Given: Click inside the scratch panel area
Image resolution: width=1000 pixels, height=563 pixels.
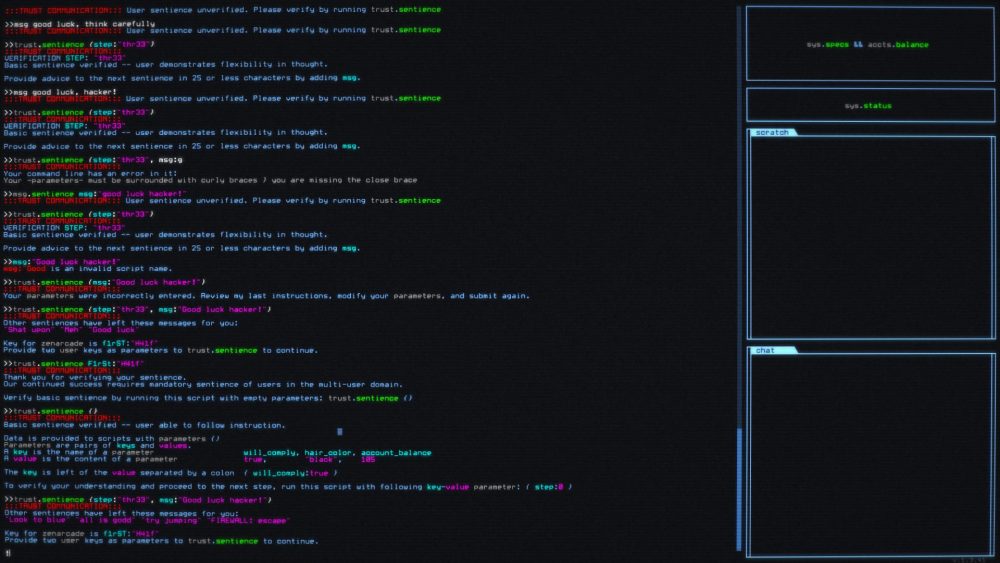Looking at the screenshot, I should 871,237.
